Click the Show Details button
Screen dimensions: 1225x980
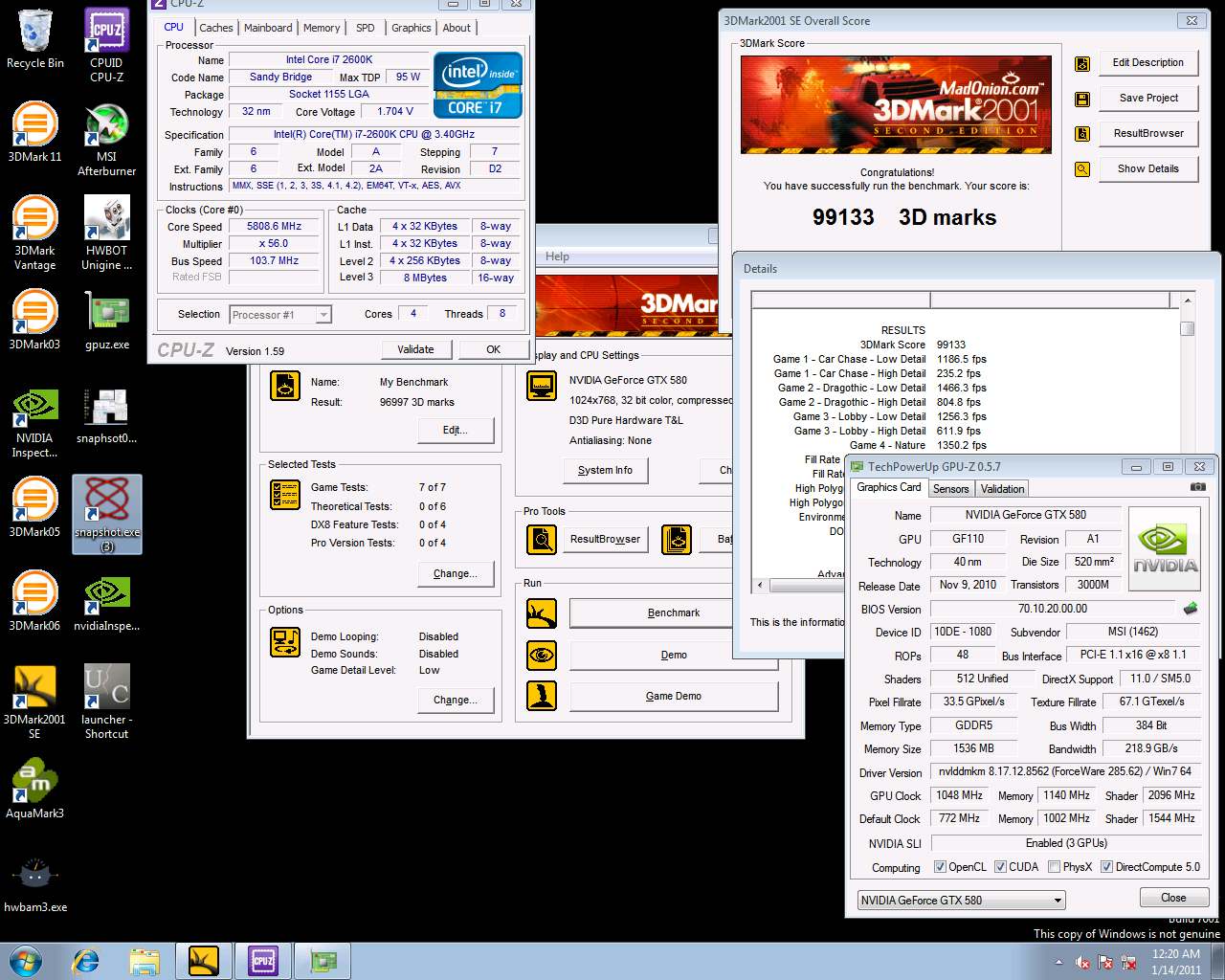1148,169
